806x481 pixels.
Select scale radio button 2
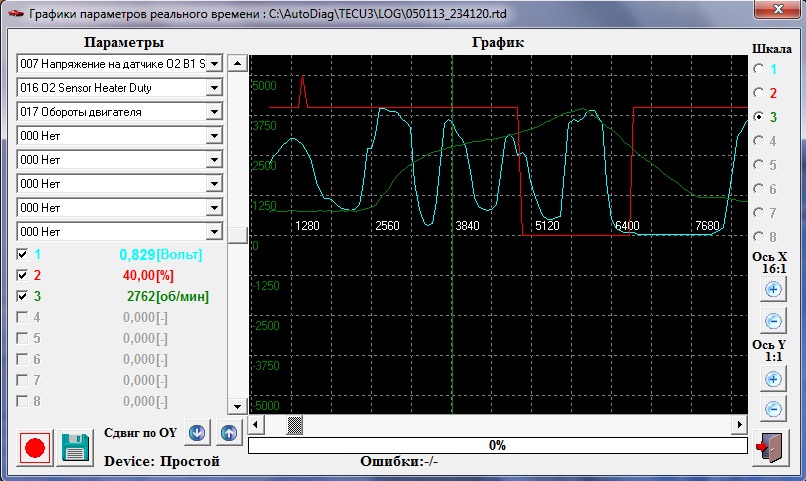(758, 93)
